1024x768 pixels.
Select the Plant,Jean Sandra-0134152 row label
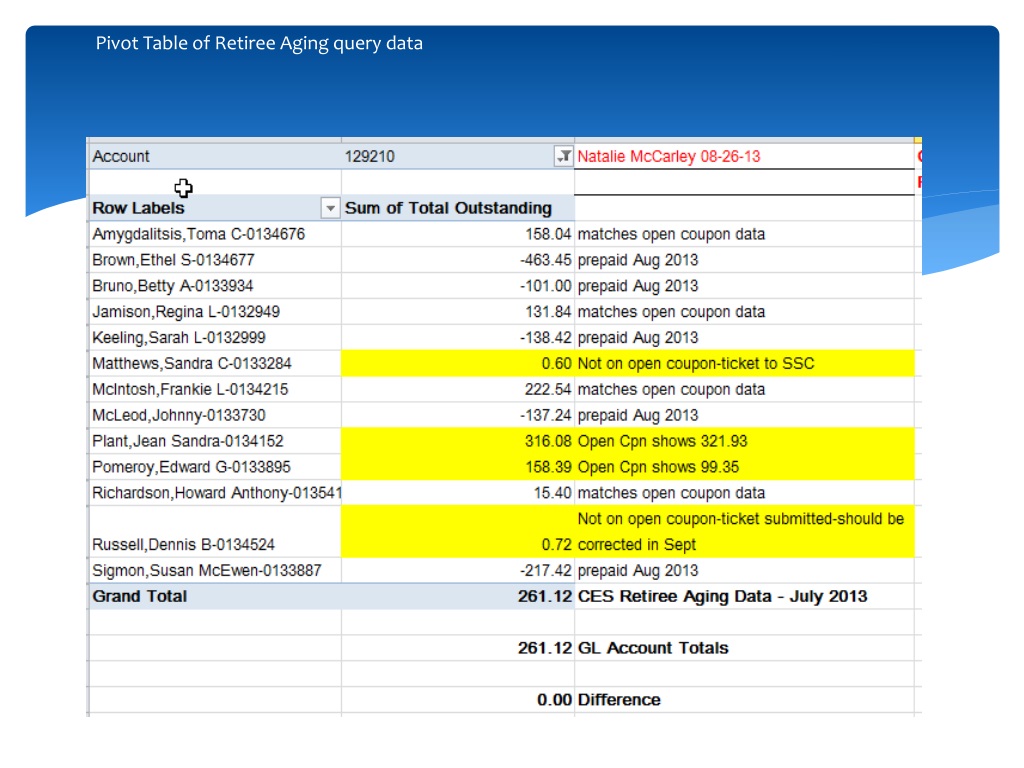click(x=188, y=441)
